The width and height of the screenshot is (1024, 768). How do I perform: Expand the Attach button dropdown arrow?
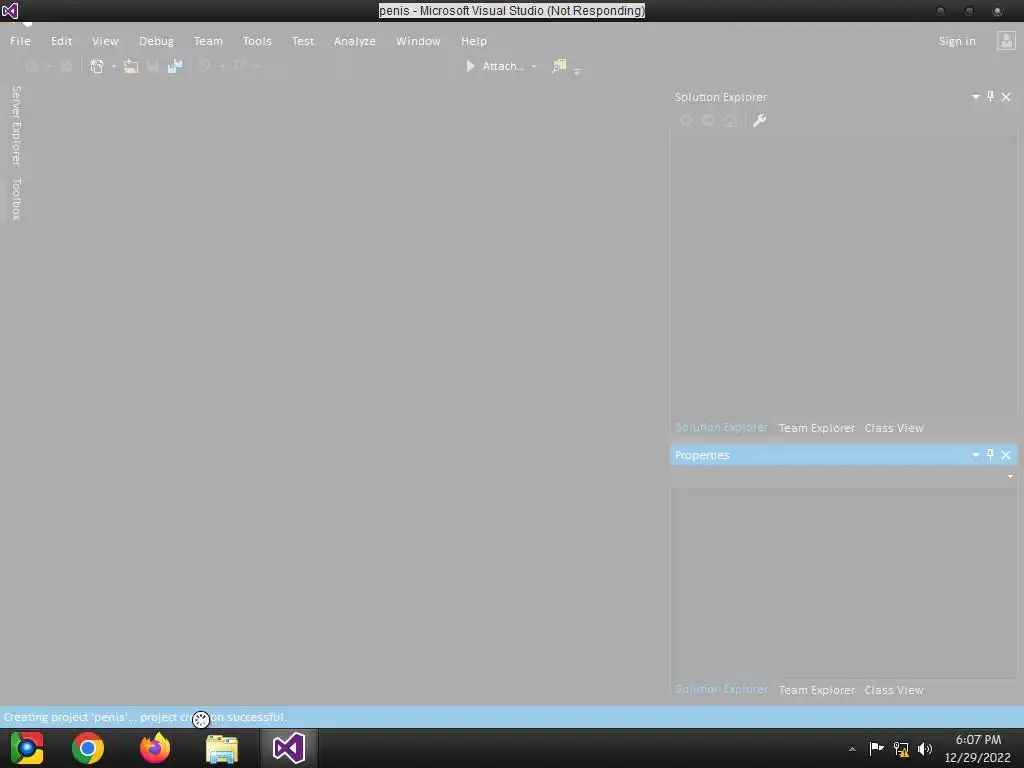(x=534, y=66)
